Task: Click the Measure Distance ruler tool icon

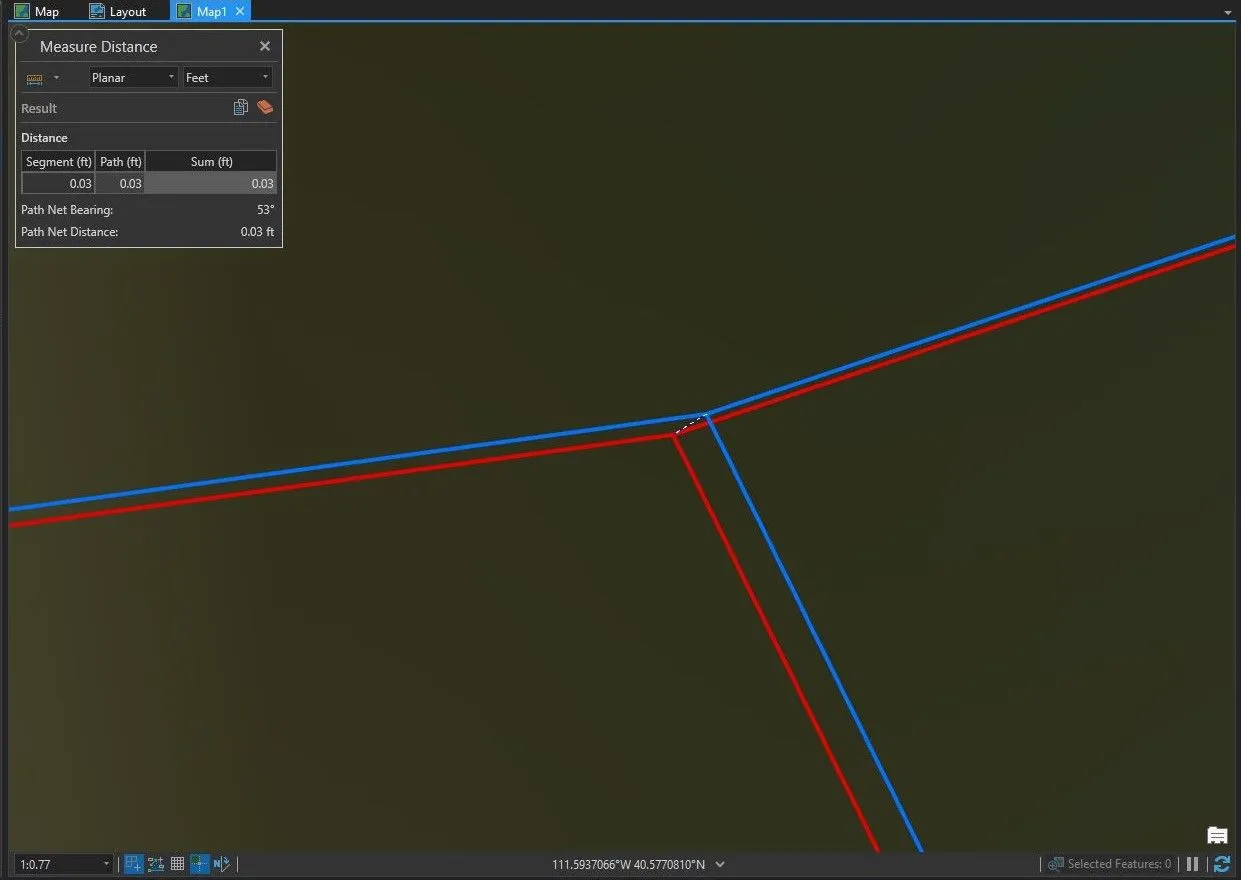Action: [x=35, y=78]
